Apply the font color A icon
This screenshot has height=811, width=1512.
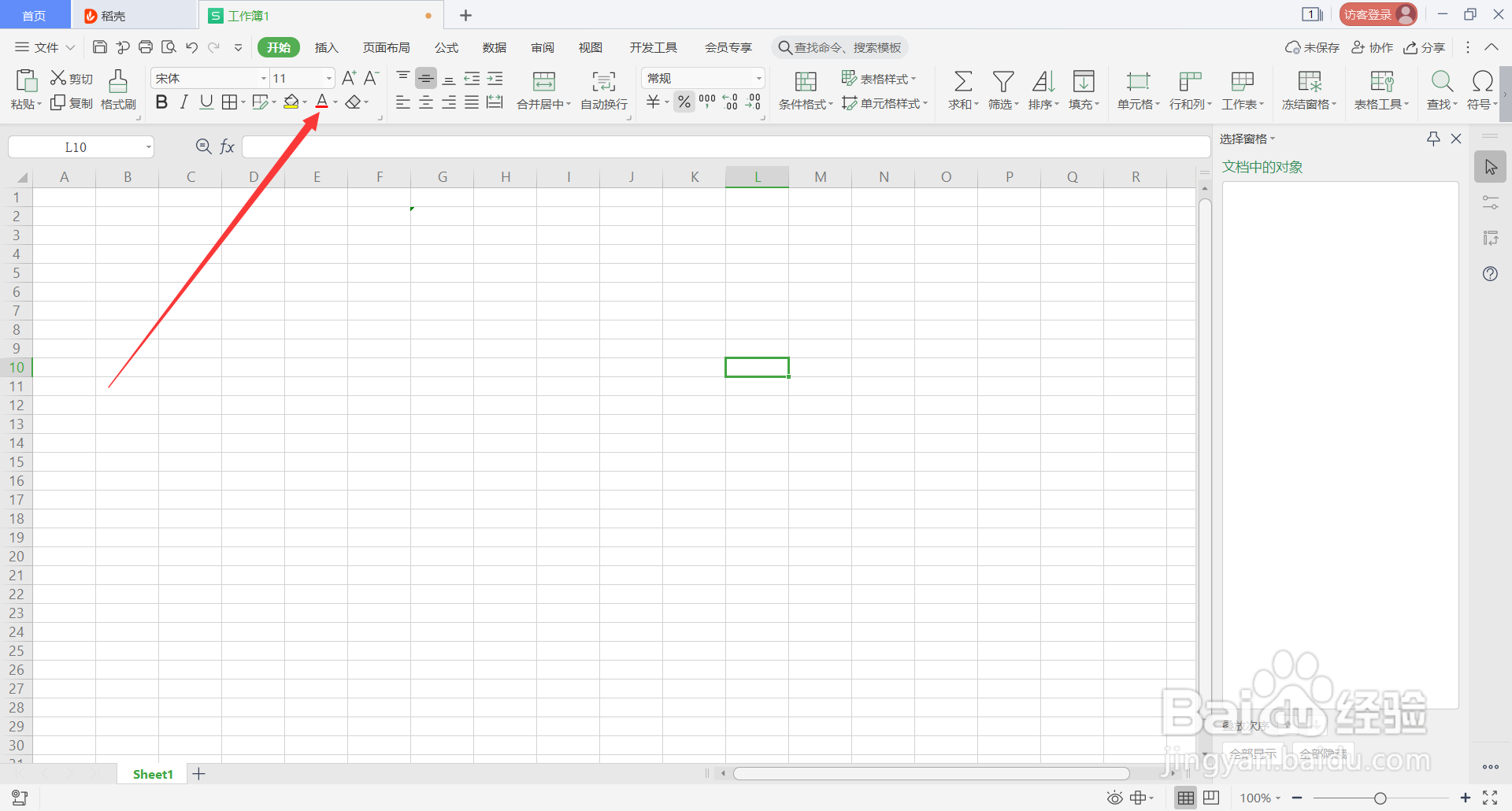(321, 102)
